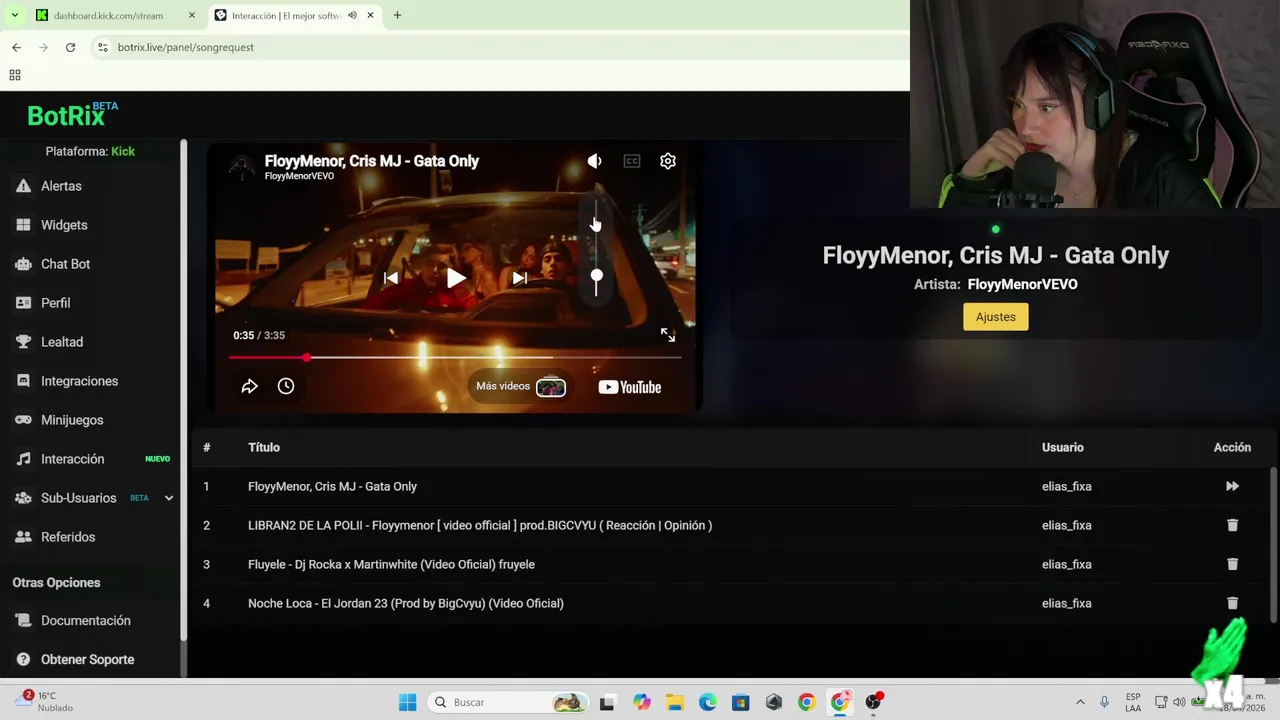Switch to dashboard.kick.com/stream tab

click(117, 16)
